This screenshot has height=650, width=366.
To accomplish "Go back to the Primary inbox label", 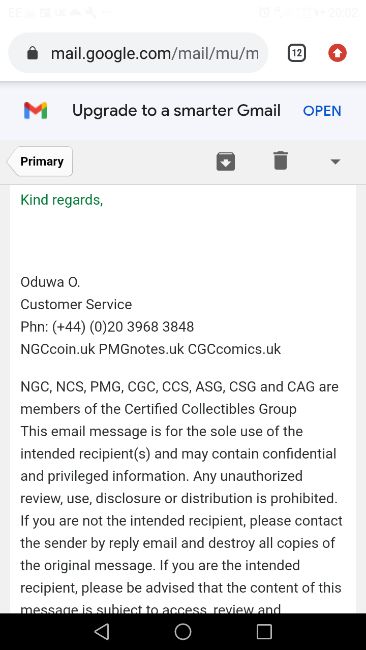I will tap(41, 161).
